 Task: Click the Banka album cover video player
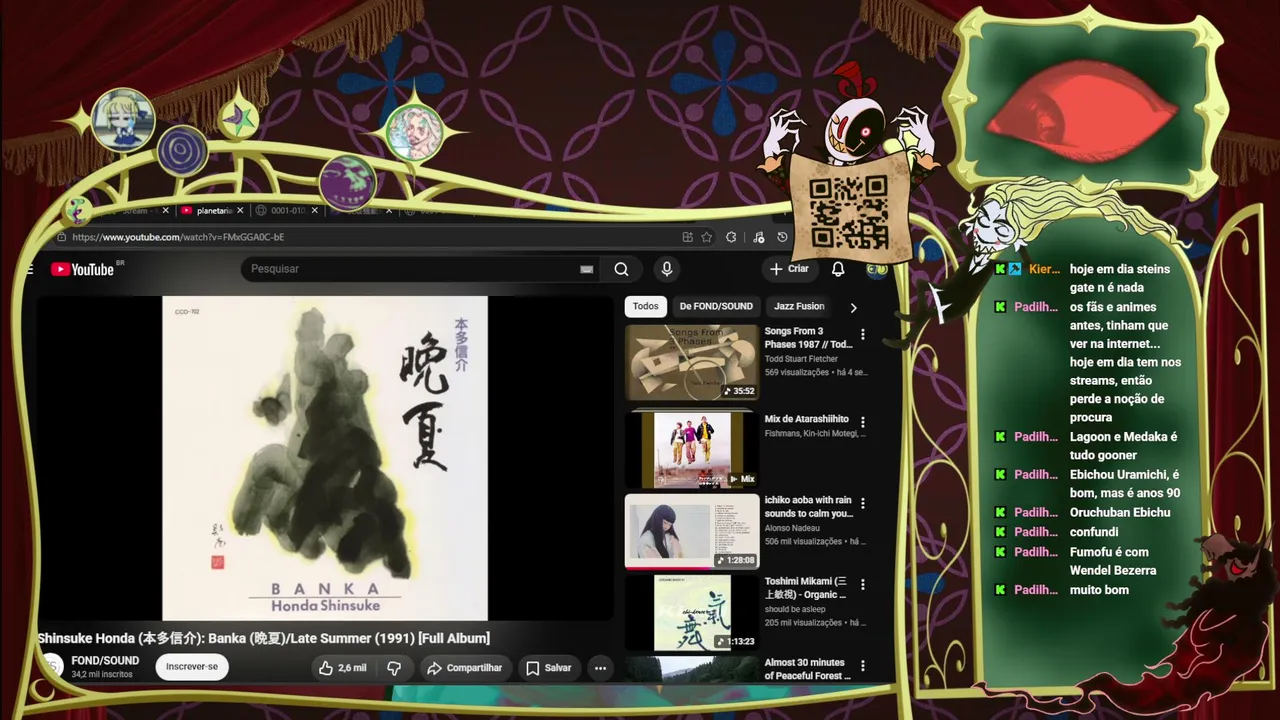point(325,458)
